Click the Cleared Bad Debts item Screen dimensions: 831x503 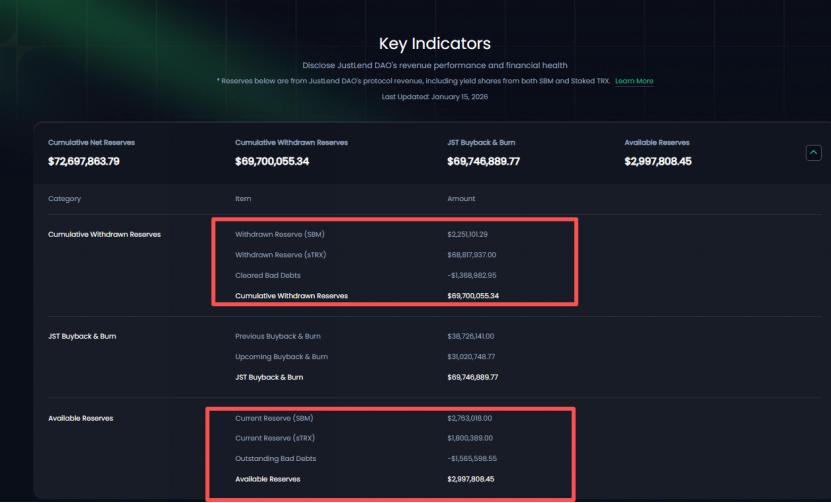point(268,275)
